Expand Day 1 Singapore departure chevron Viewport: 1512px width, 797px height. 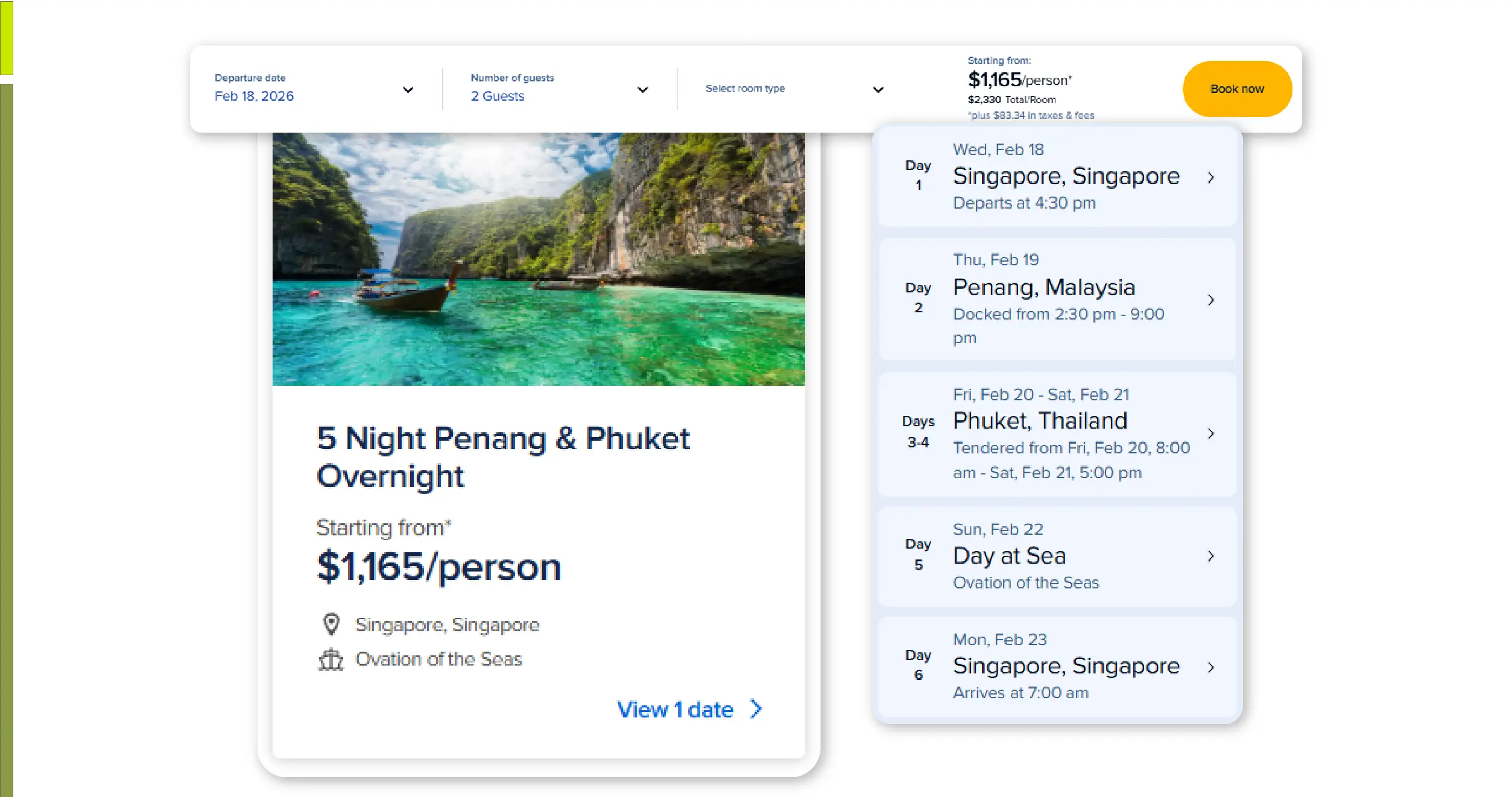coord(1210,177)
